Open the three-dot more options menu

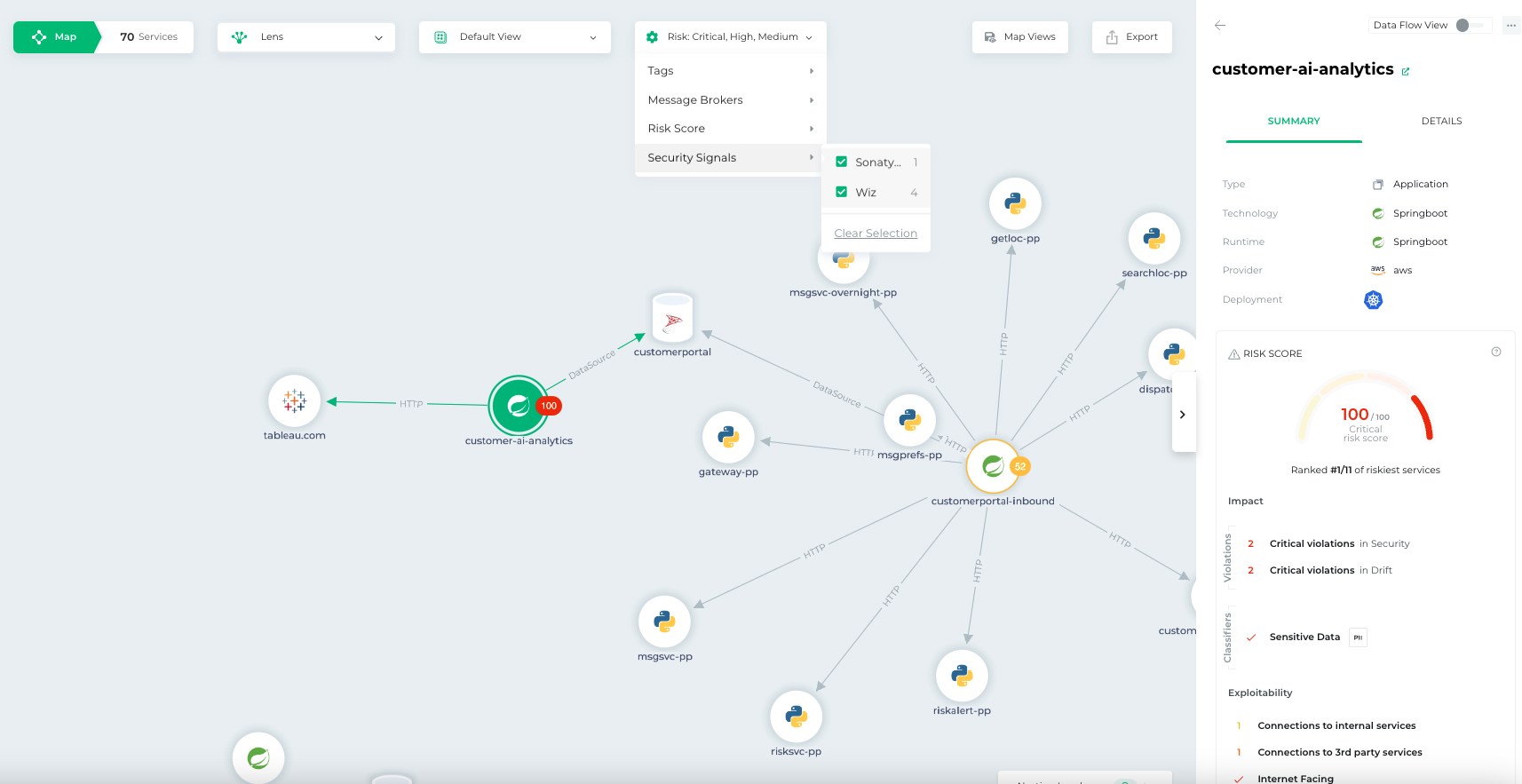tap(1511, 26)
